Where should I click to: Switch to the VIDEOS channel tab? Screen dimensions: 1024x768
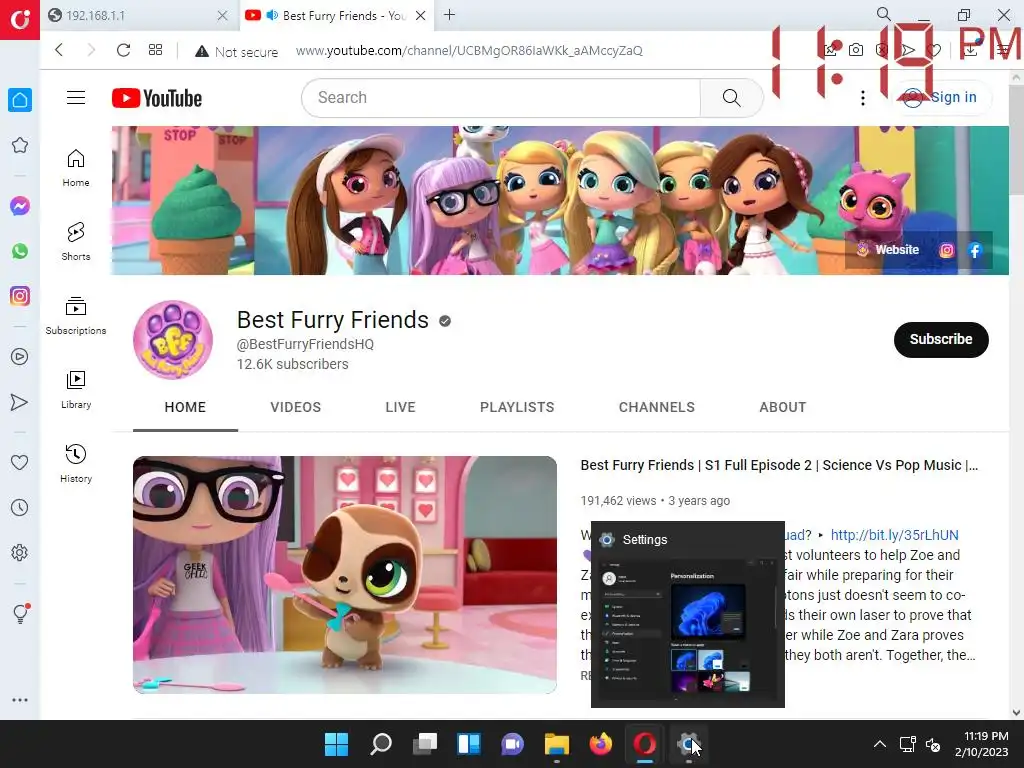point(296,408)
